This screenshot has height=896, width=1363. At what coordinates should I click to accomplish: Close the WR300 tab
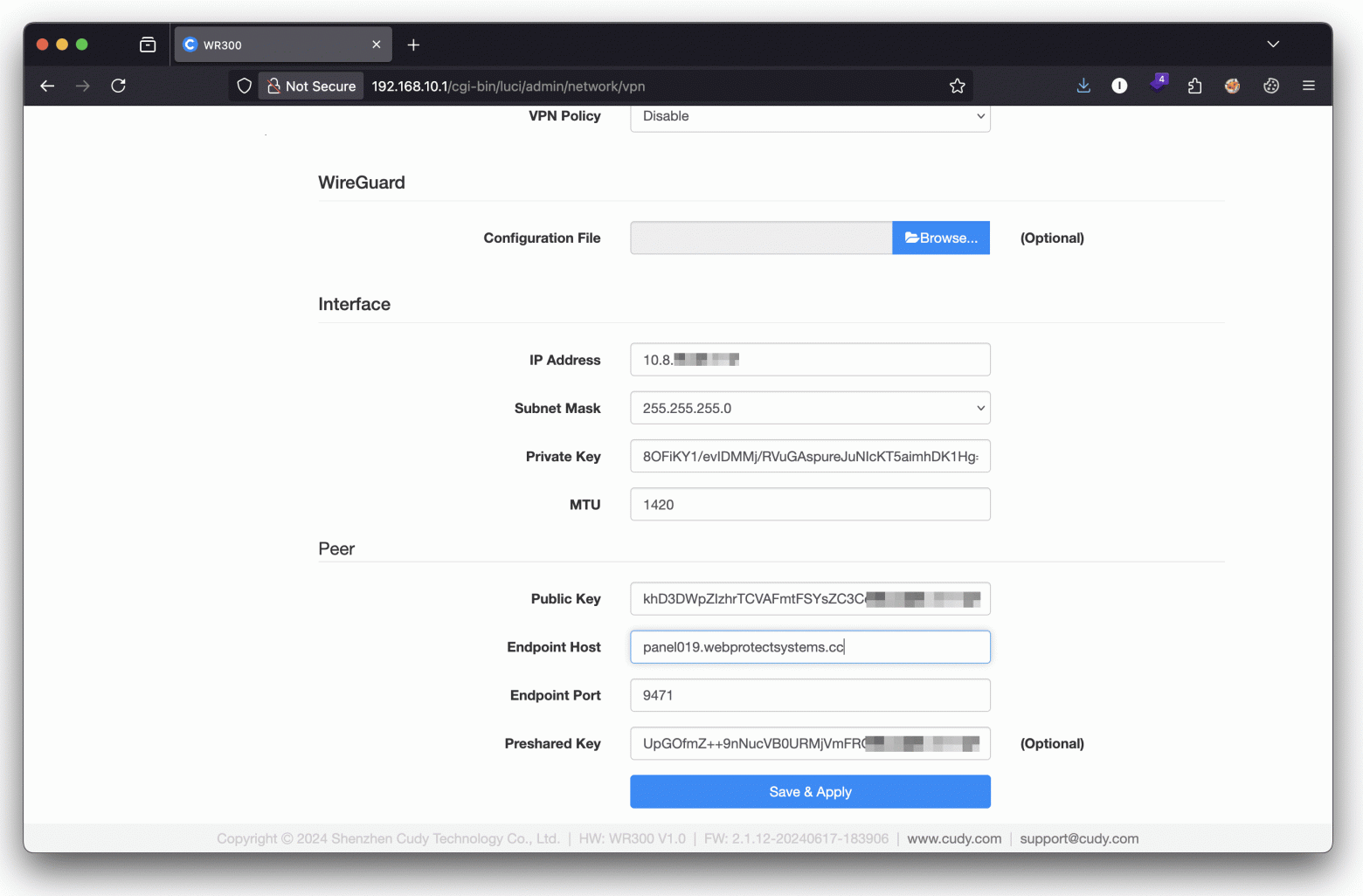pos(377,45)
